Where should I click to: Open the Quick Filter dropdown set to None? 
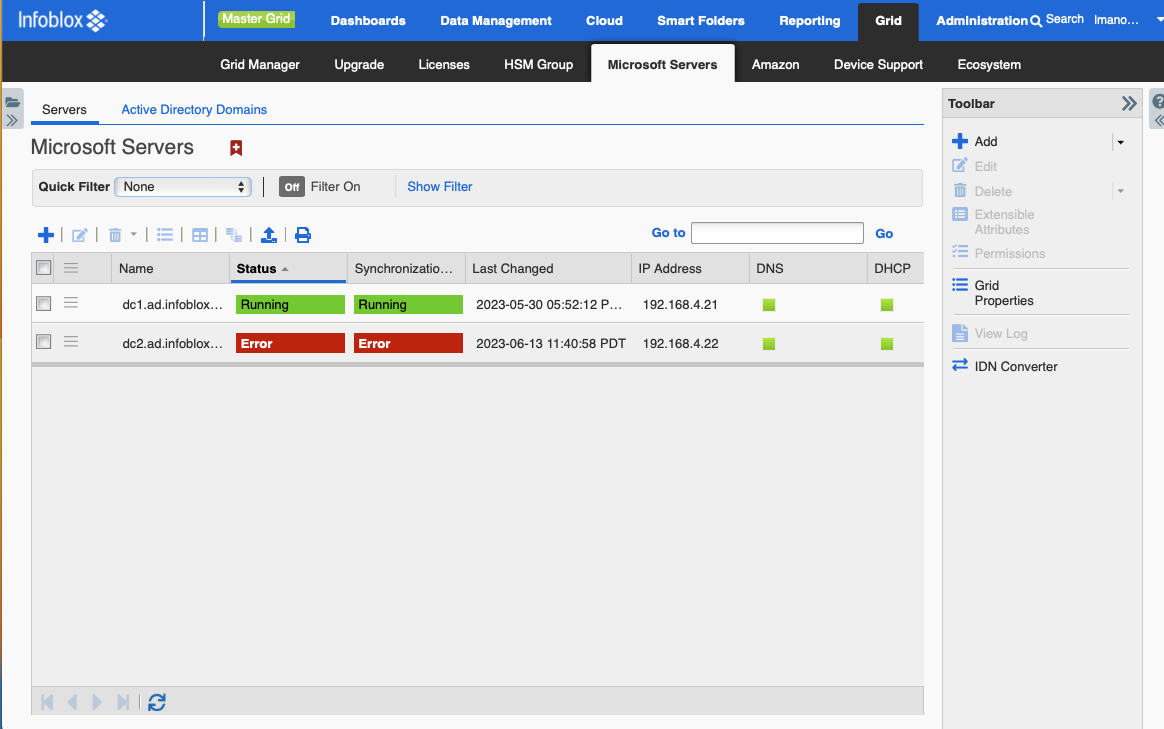[182, 187]
